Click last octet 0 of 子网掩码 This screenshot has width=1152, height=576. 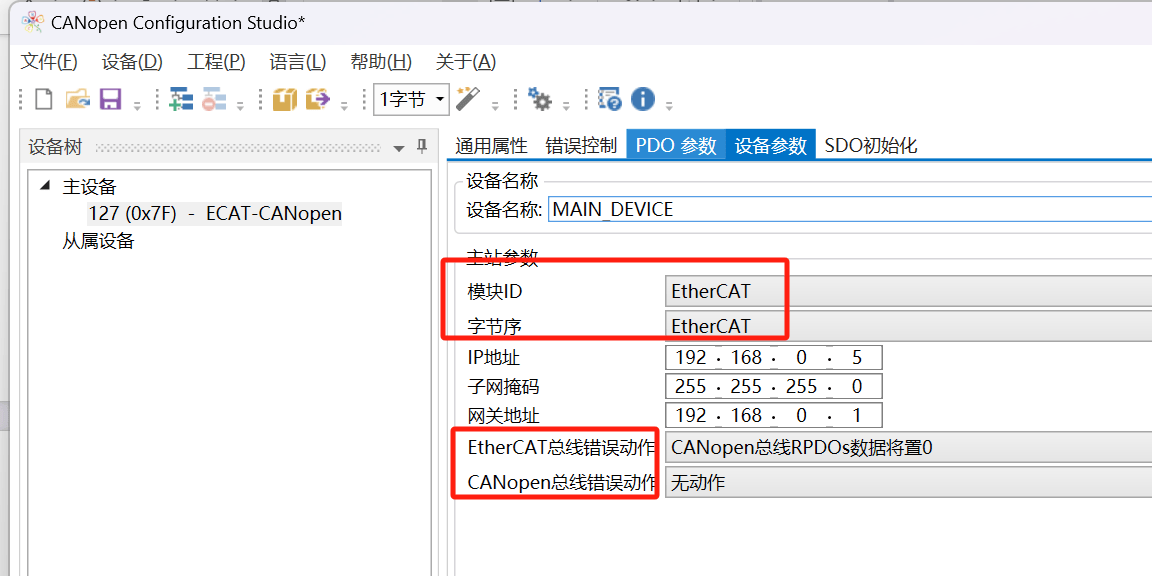(857, 386)
